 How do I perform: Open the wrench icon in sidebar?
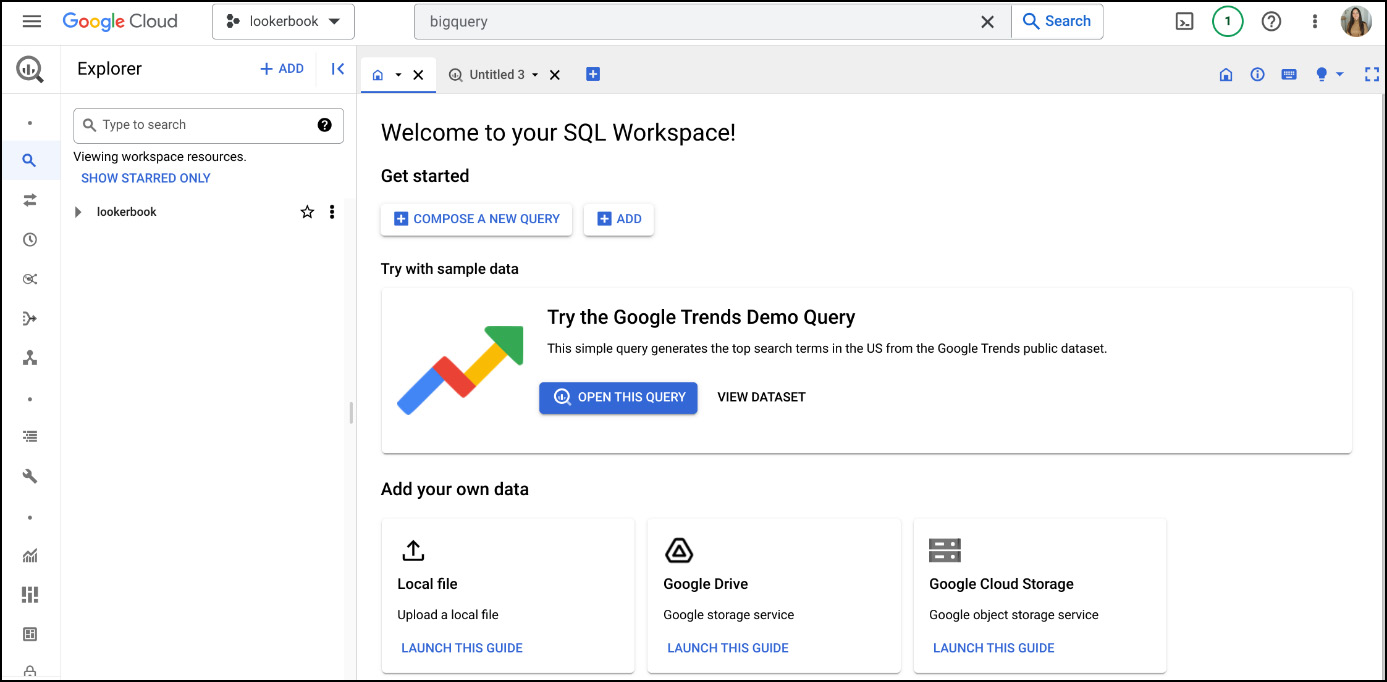pyautogui.click(x=30, y=477)
